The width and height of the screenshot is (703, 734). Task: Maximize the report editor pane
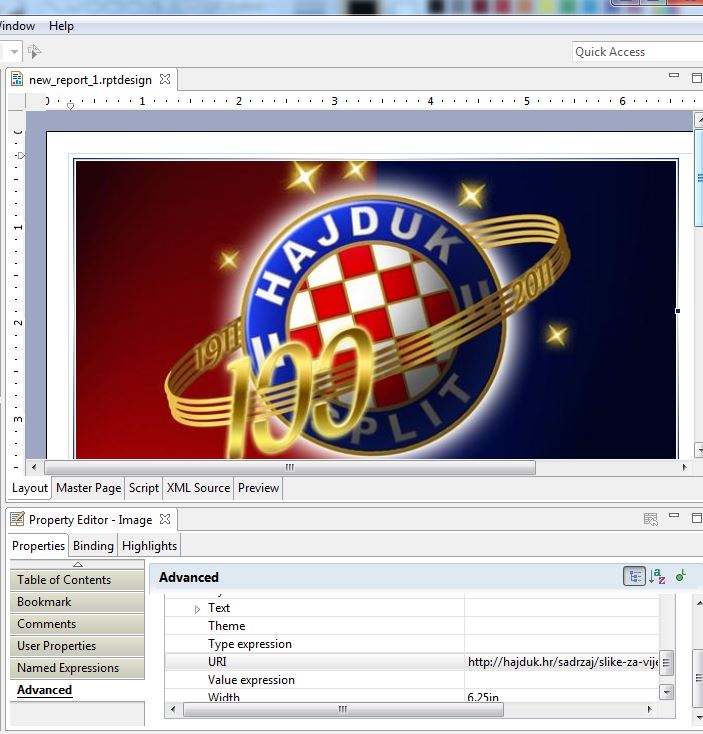coord(696,78)
